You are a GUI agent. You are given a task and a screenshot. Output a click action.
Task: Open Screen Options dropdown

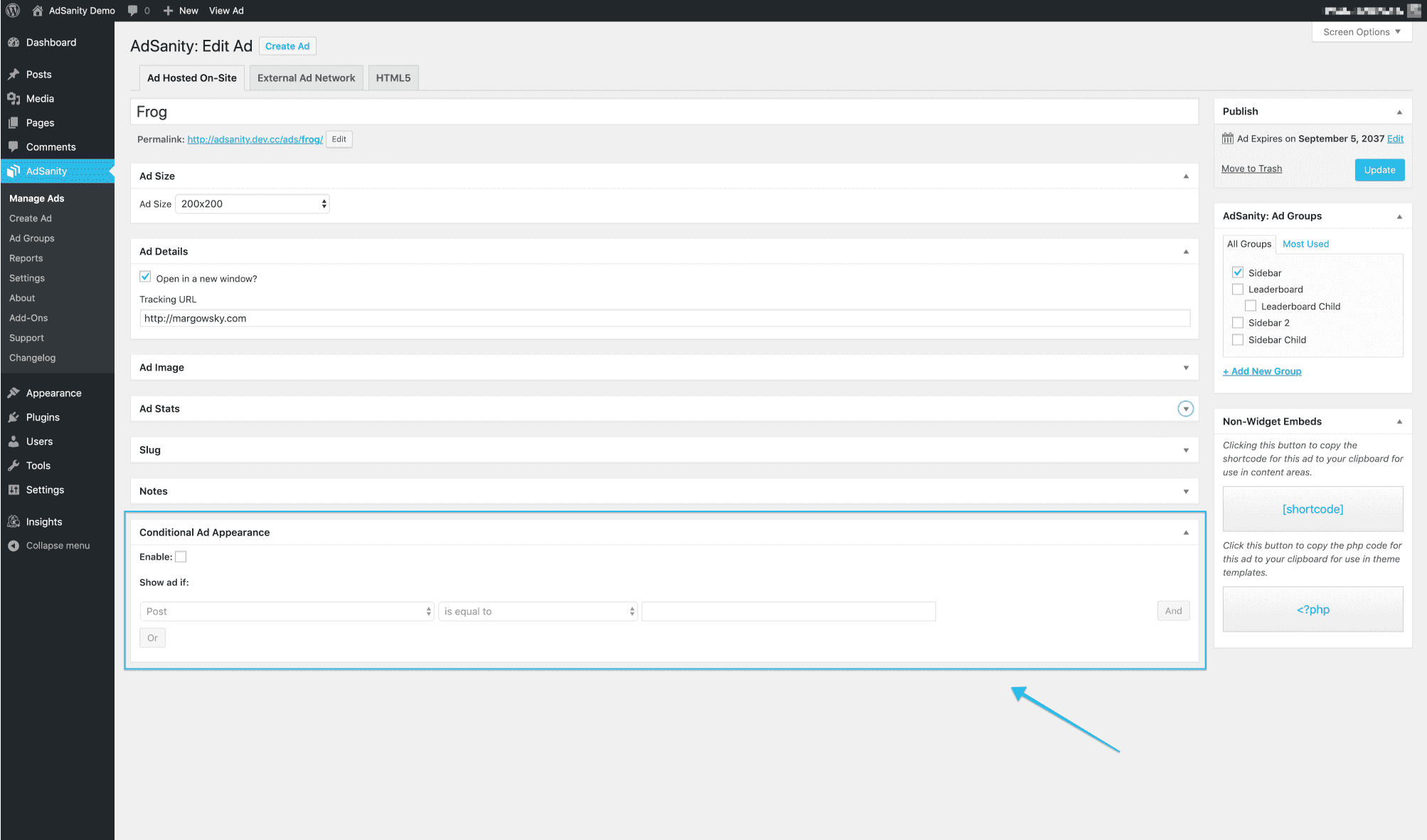(x=1362, y=32)
